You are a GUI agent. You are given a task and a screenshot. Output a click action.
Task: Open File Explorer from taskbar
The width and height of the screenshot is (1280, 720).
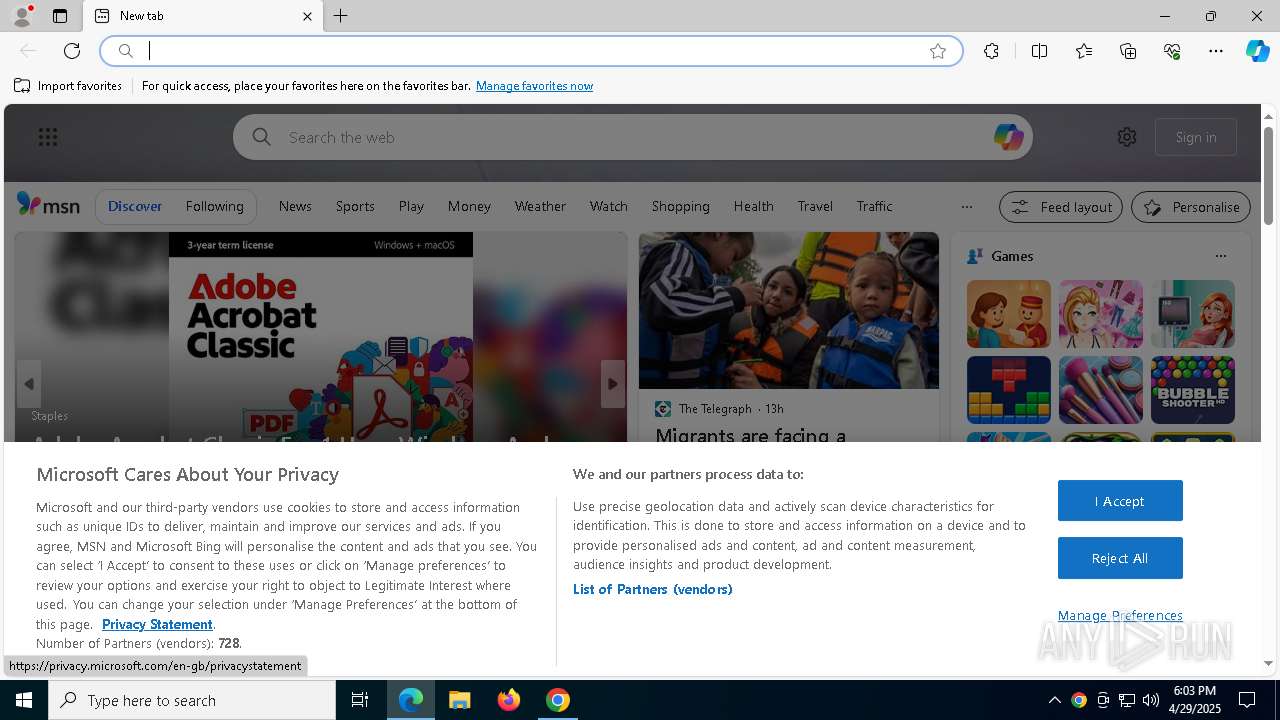click(x=460, y=700)
